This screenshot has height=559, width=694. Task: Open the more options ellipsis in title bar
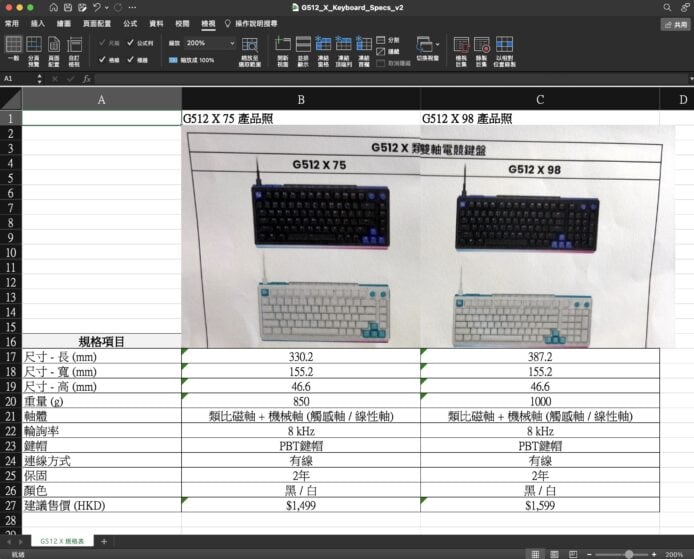(x=132, y=8)
